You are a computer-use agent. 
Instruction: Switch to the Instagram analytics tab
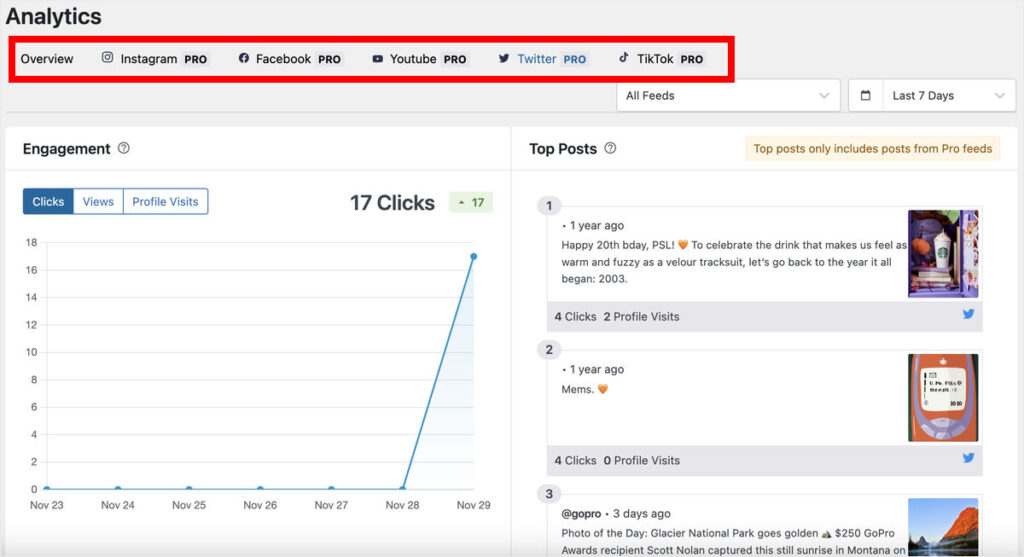pos(154,59)
